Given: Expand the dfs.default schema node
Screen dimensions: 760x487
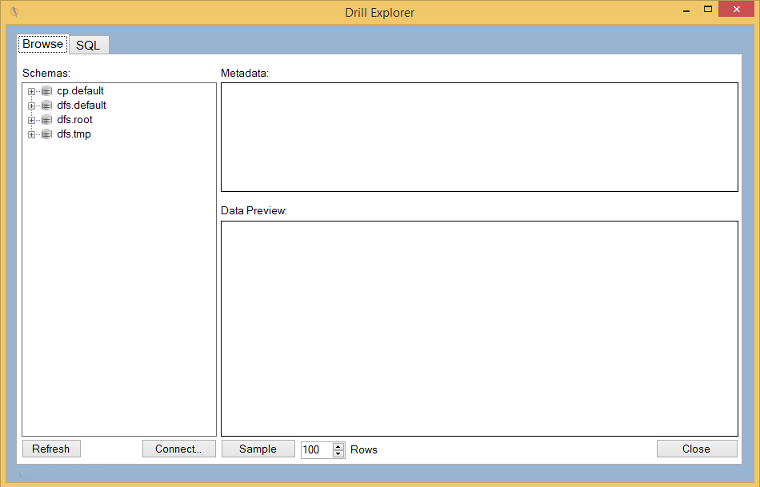Looking at the screenshot, I should [32, 105].
